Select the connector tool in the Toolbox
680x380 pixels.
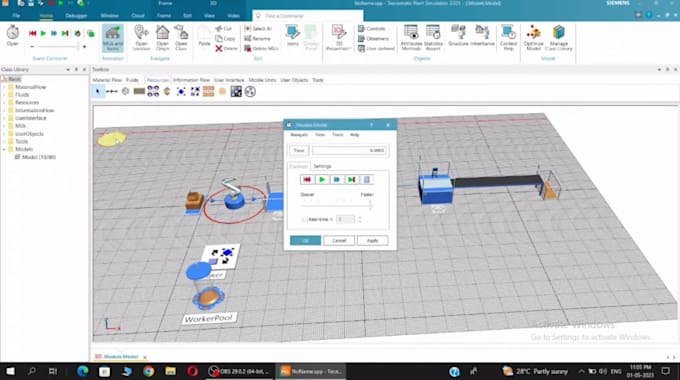111,92
